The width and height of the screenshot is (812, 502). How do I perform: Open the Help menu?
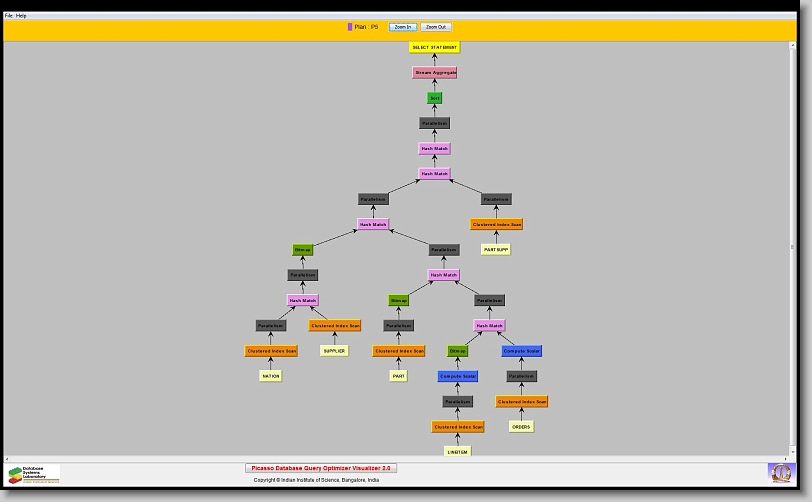pos(22,16)
